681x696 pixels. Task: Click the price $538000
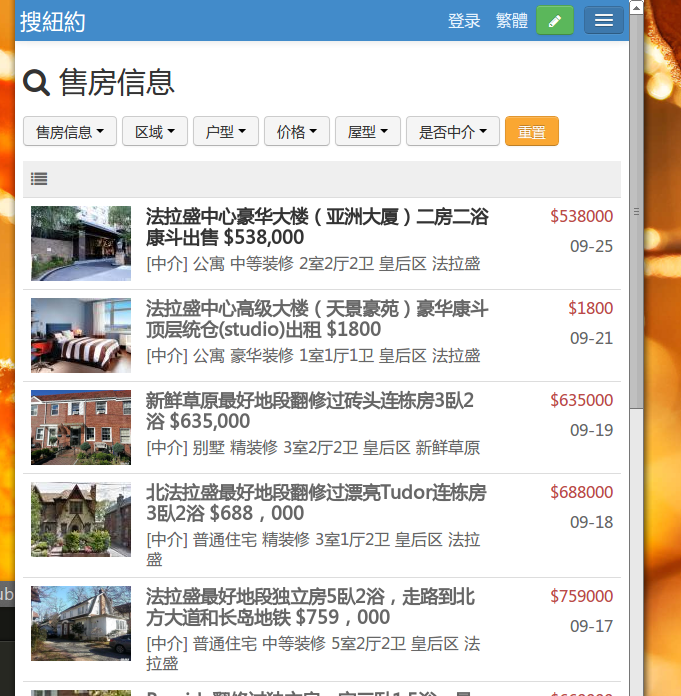582,216
